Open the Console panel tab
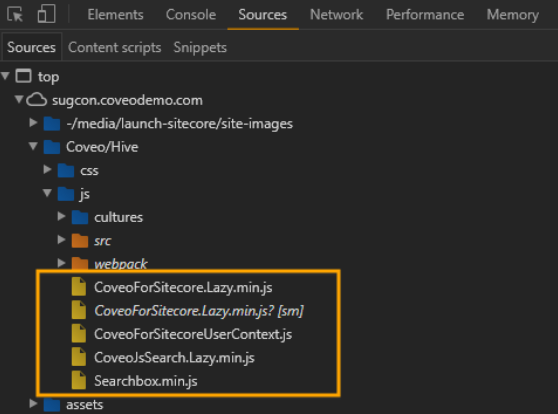The height and width of the screenshot is (414, 558). 191,15
